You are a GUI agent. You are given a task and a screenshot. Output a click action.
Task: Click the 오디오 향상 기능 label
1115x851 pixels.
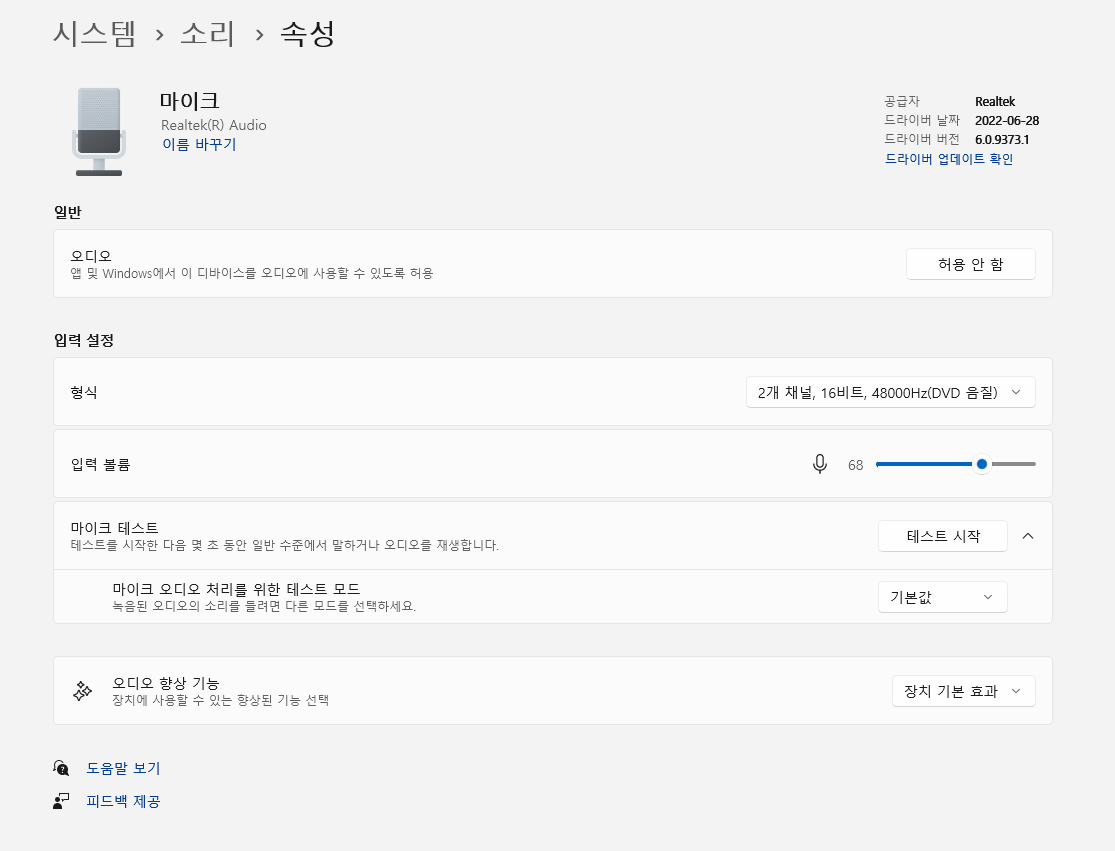pos(166,683)
